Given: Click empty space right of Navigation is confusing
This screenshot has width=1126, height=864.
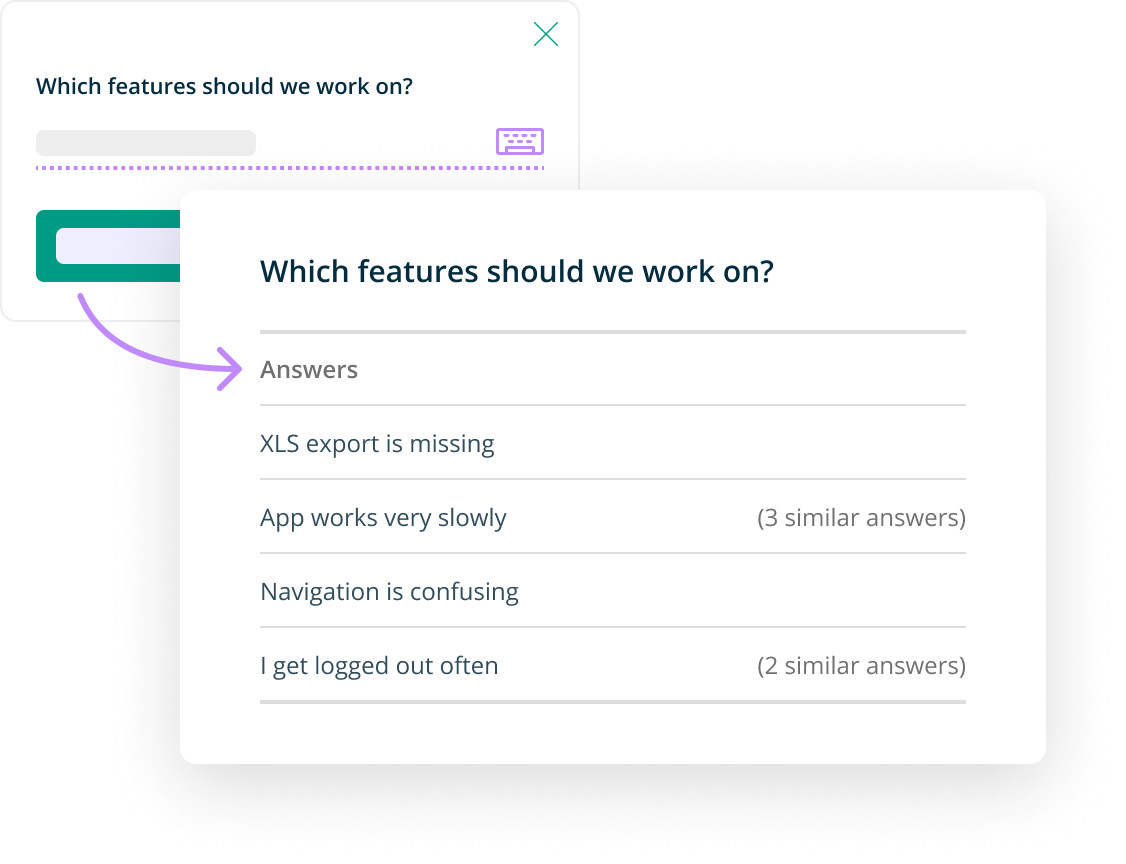Looking at the screenshot, I should [743, 592].
